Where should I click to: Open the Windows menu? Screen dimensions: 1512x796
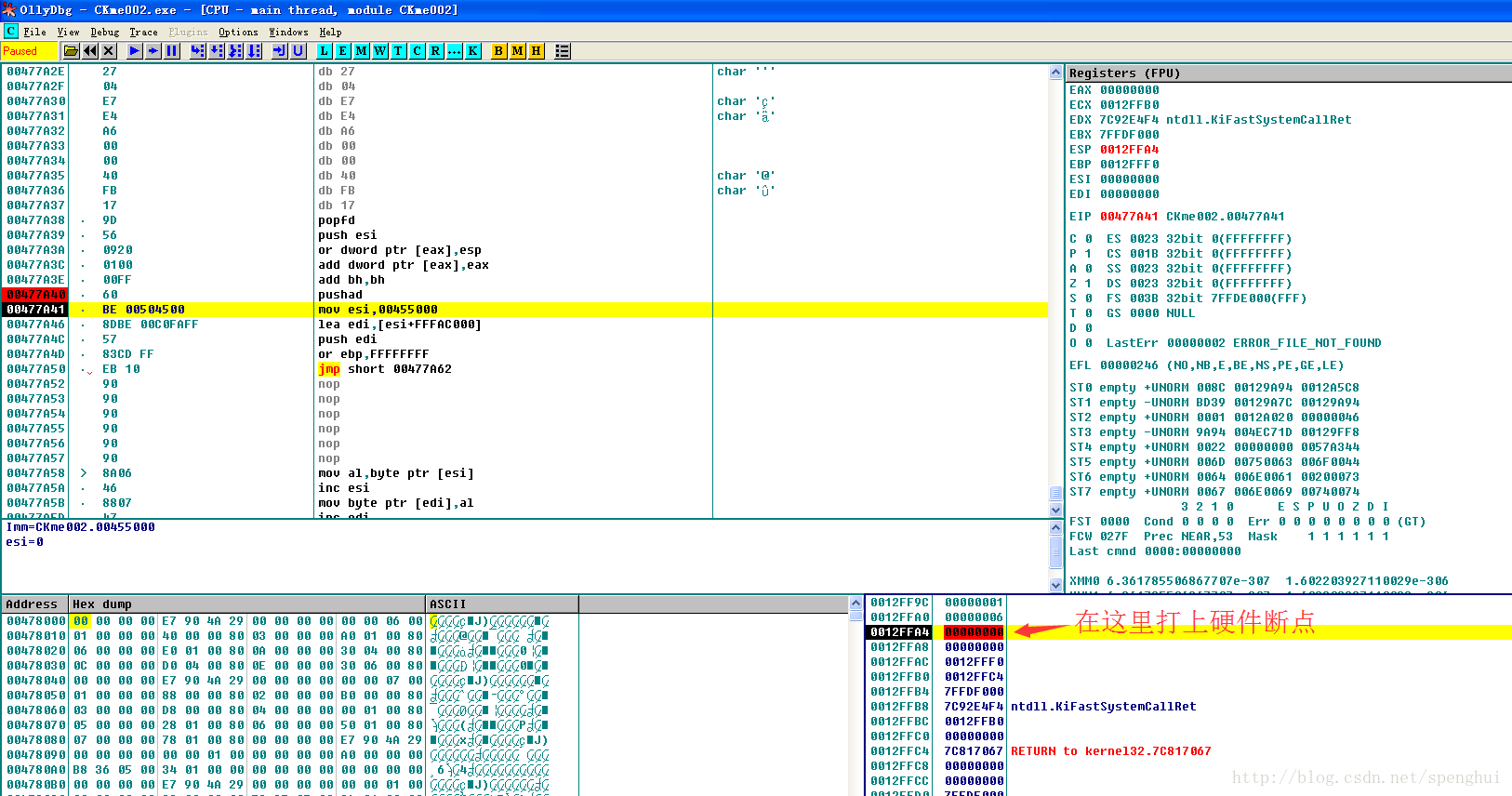tap(289, 32)
